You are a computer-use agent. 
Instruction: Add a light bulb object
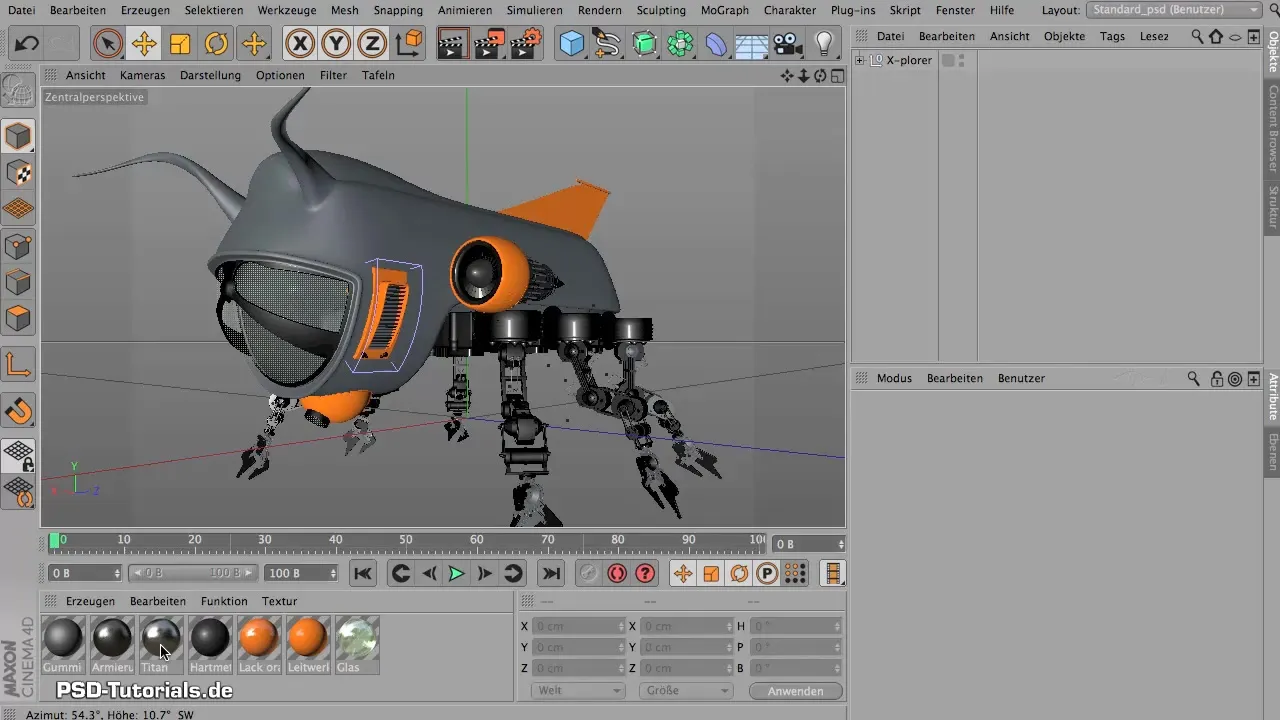tap(824, 44)
